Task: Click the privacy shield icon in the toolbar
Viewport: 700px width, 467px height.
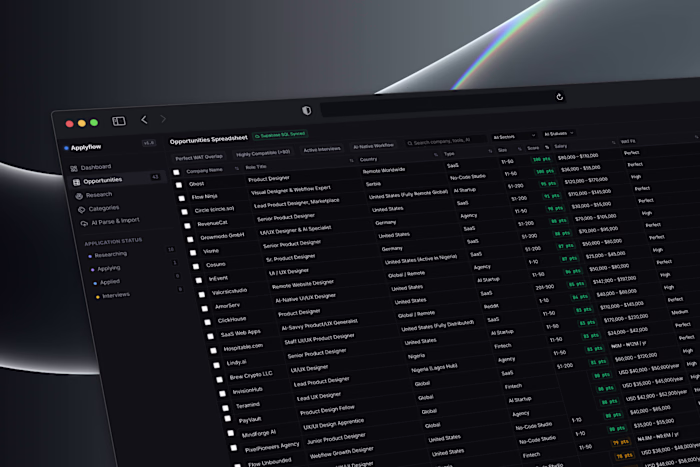Action: [x=307, y=110]
